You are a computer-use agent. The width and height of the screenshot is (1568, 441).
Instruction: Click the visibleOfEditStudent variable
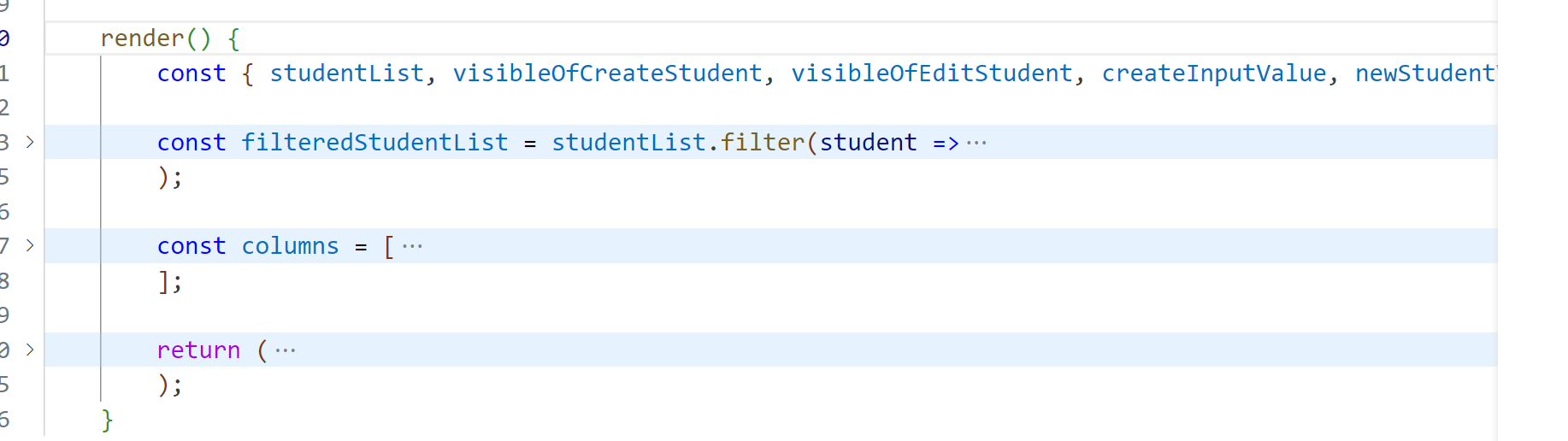coord(931,73)
